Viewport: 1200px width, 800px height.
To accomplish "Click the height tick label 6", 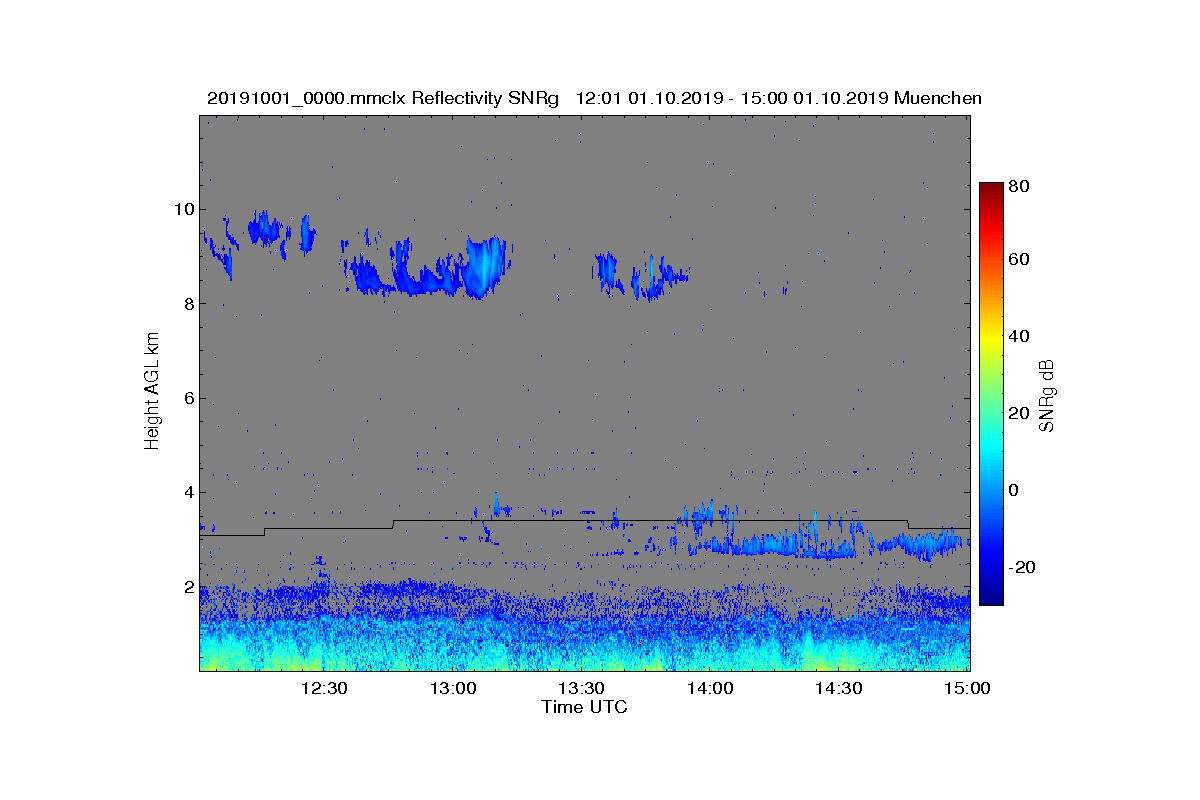I will click(x=188, y=398).
